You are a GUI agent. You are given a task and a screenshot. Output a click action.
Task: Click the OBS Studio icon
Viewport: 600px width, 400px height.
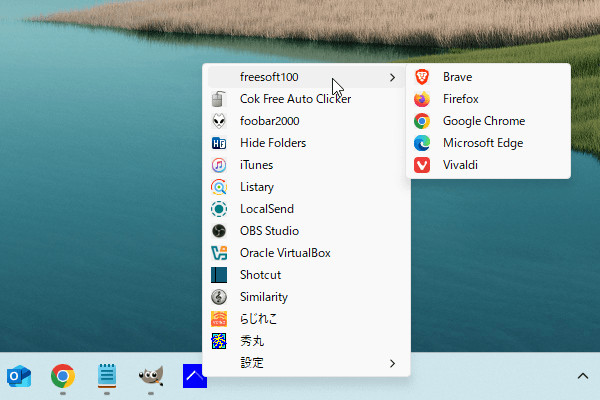(219, 231)
